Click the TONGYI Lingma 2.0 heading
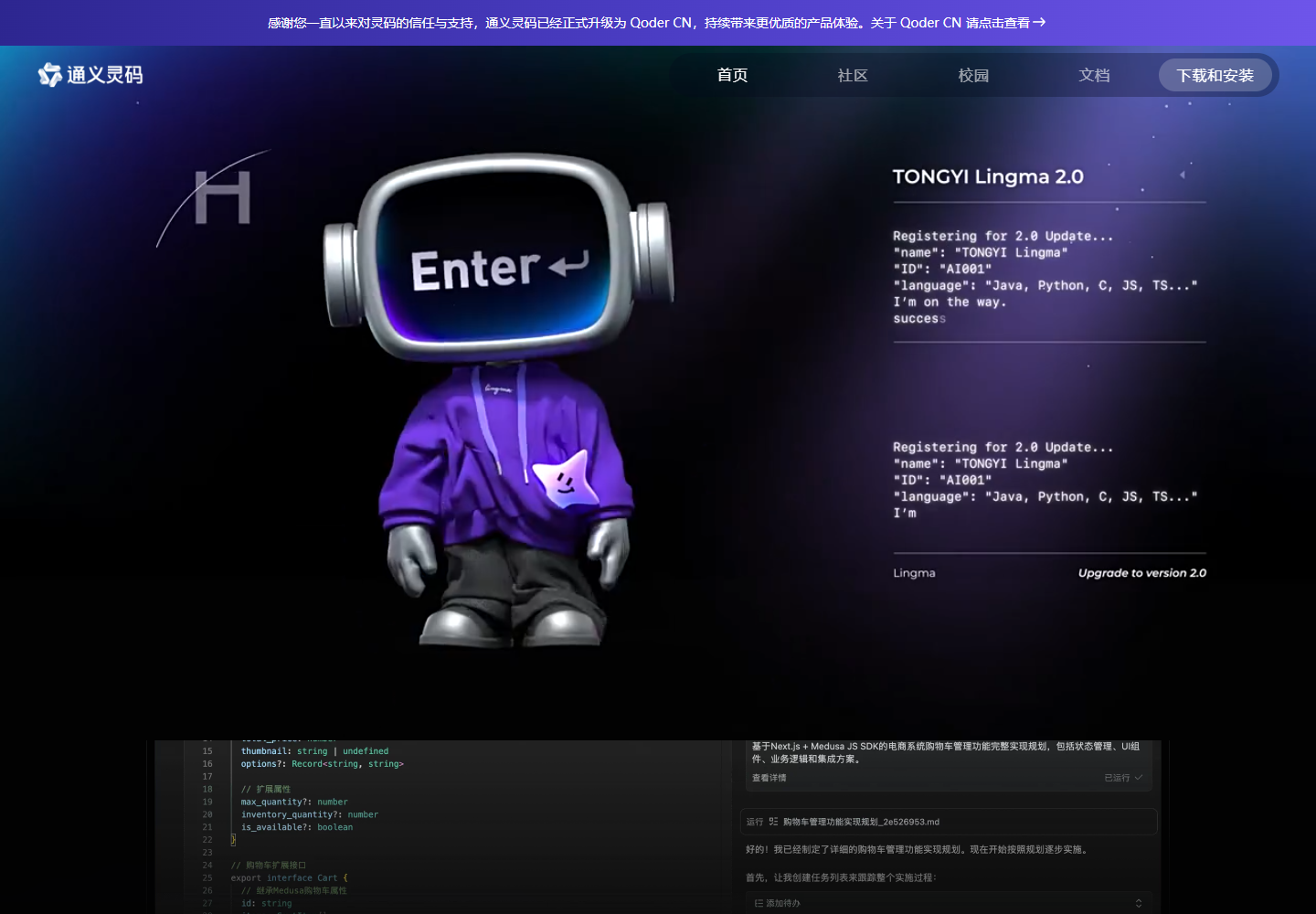 point(988,176)
